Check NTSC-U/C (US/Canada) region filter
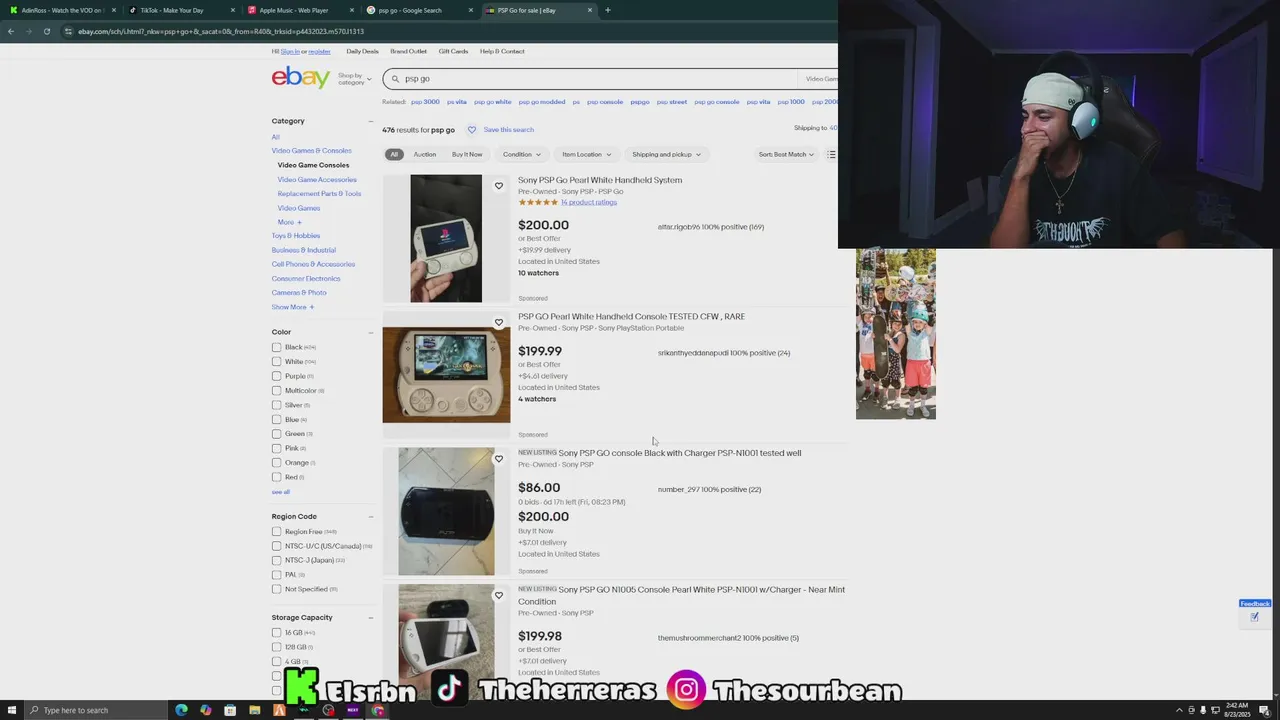The image size is (1280, 720). point(276,546)
